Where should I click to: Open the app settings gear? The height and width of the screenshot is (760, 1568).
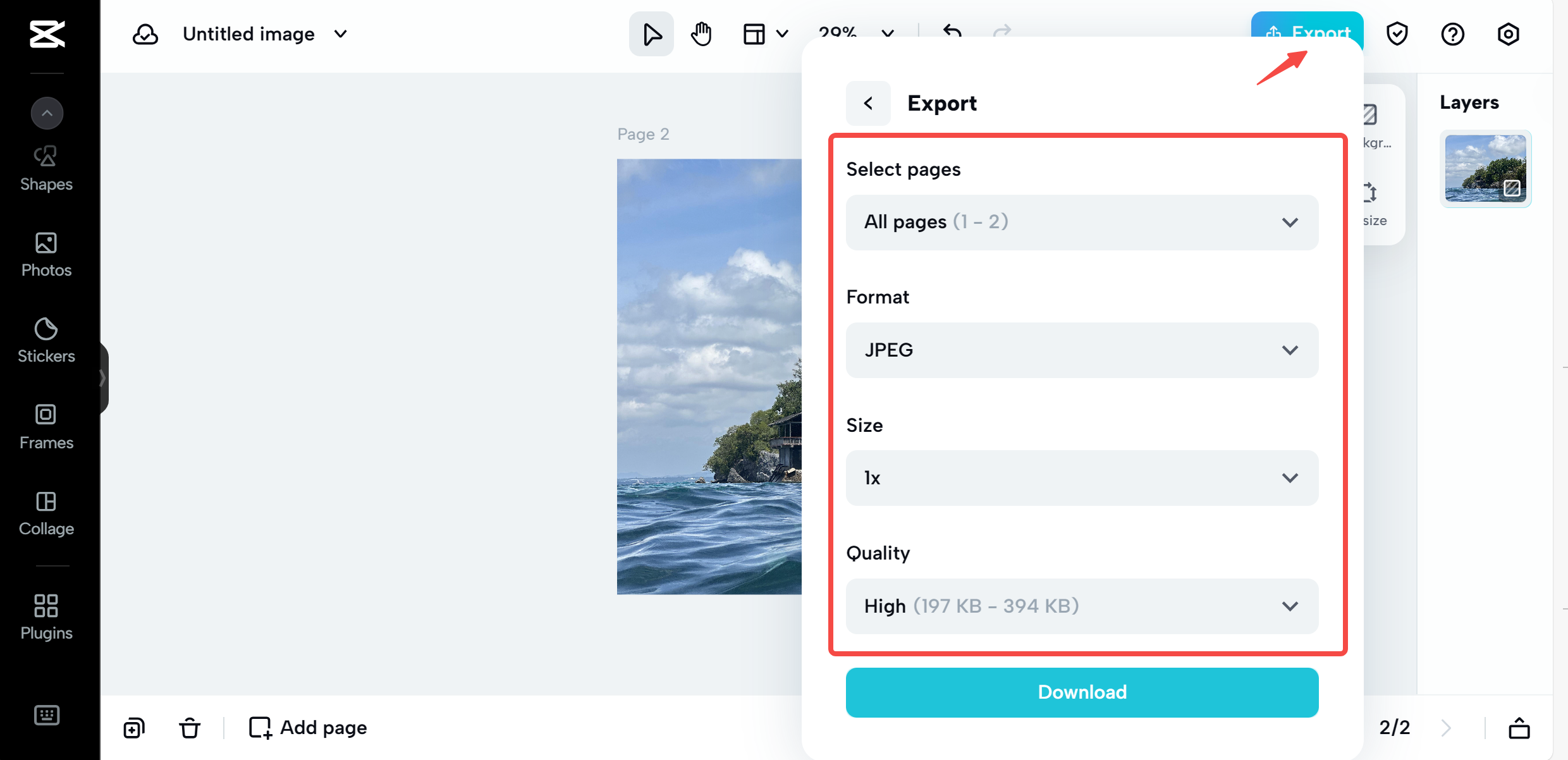(1508, 34)
